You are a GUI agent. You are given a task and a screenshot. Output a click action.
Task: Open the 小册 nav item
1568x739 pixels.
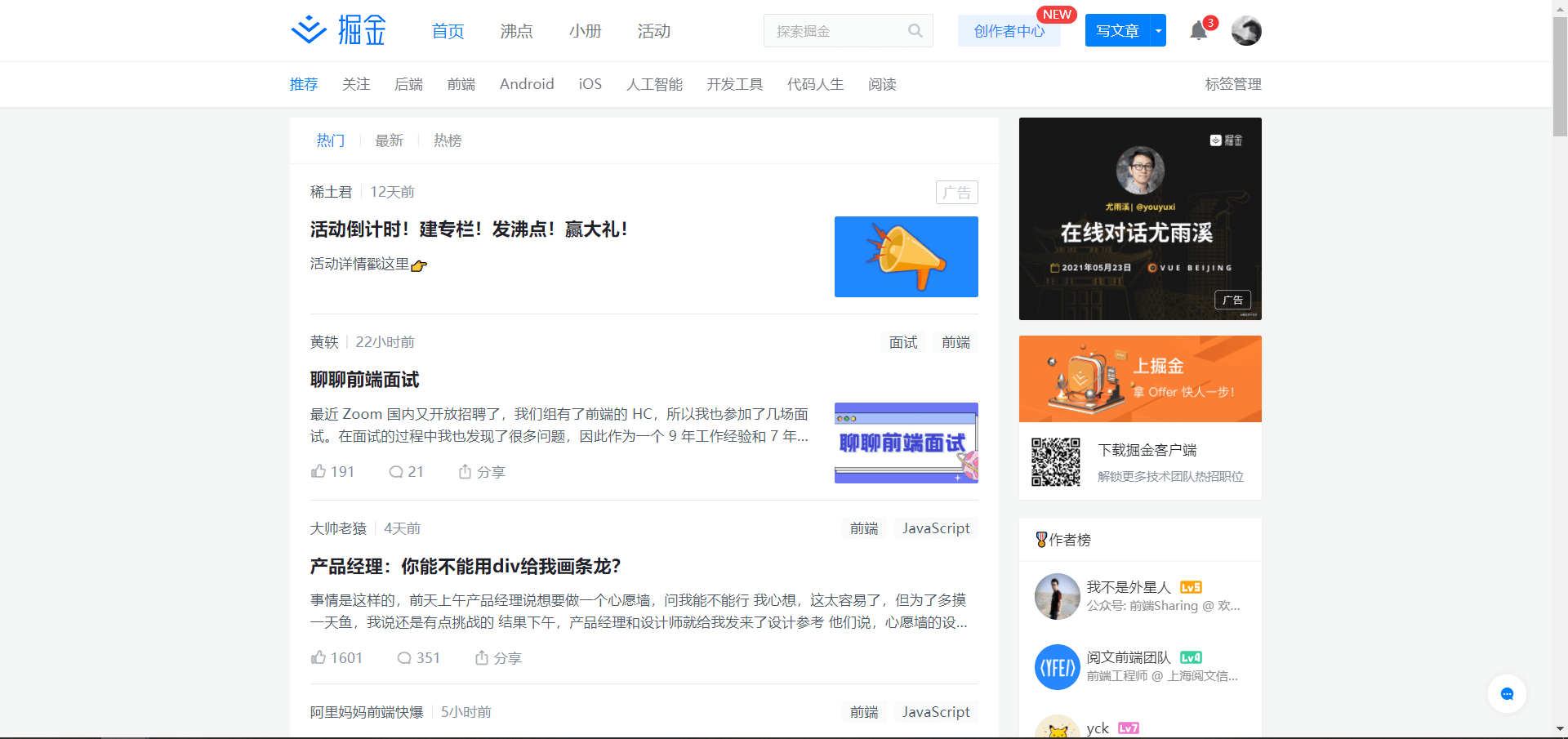coord(585,31)
